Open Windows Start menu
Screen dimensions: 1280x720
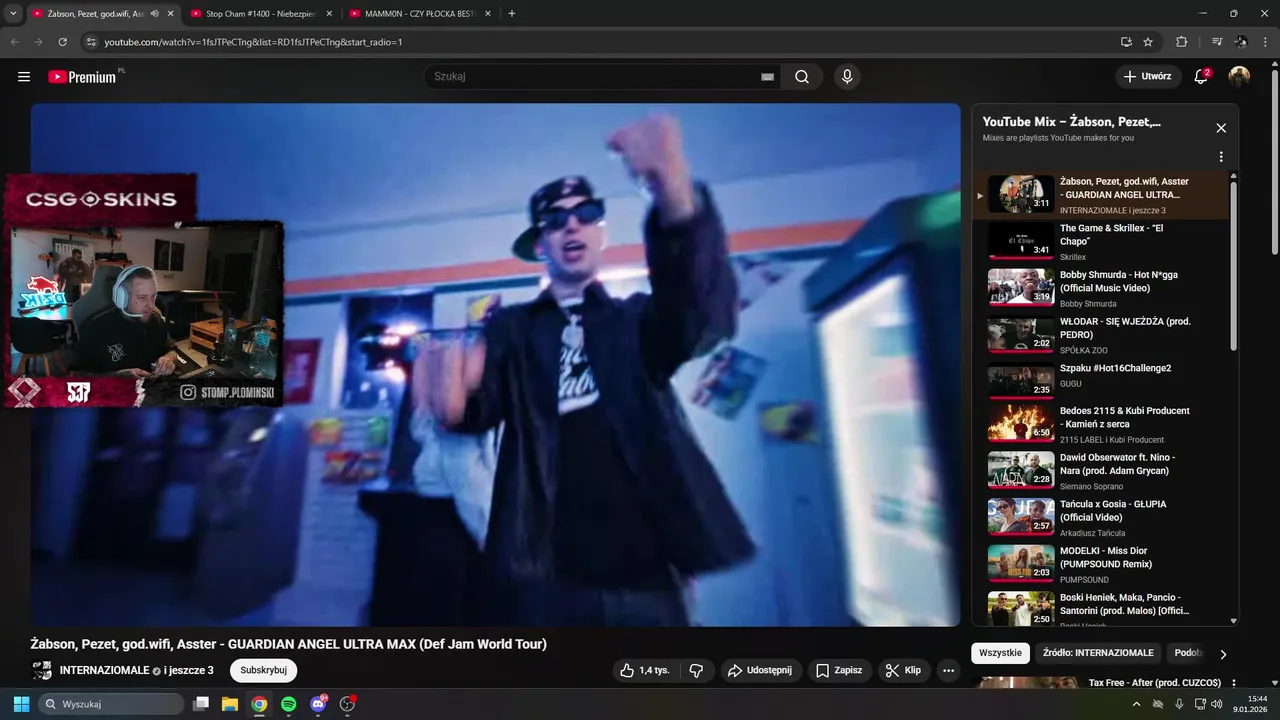[x=21, y=704]
